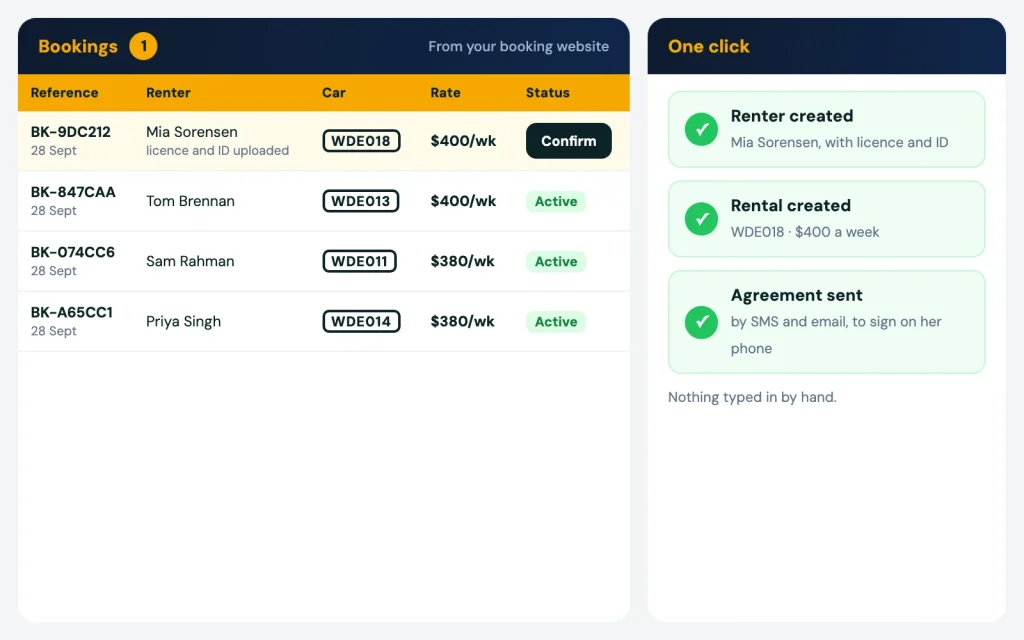The height and width of the screenshot is (640, 1024).
Task: Click the Agreement sent heading
Action: tap(796, 295)
